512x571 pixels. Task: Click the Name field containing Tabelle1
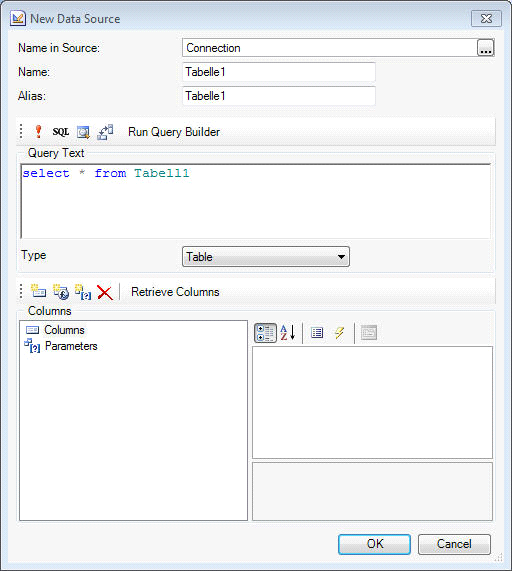pos(279,72)
